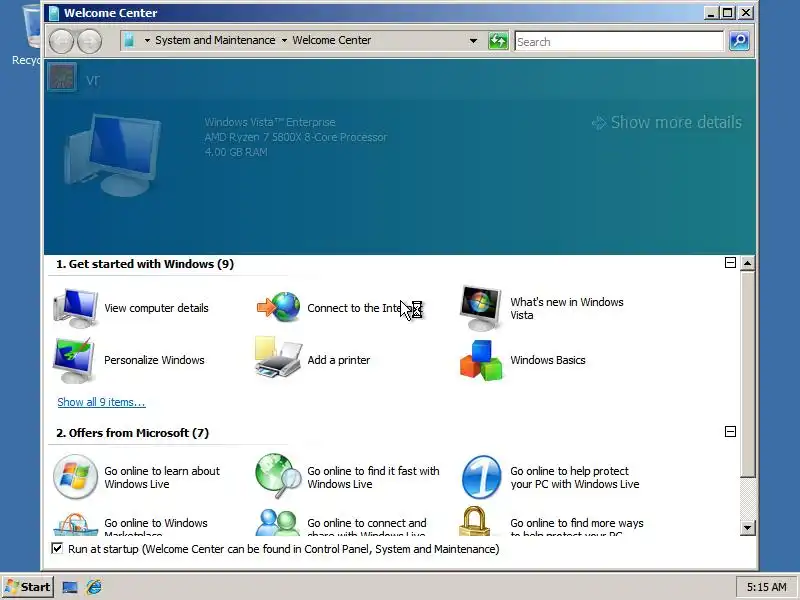
Task: Uncheck the Run at startup checkbox
Action: pyautogui.click(x=57, y=548)
